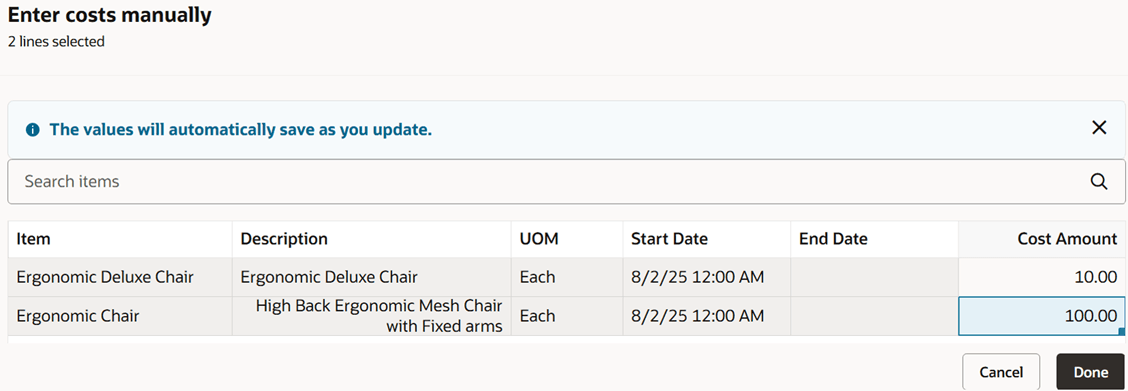Click the High Back Ergonomic Mesh Chair description
The image size is (1128, 391).
pos(378,316)
